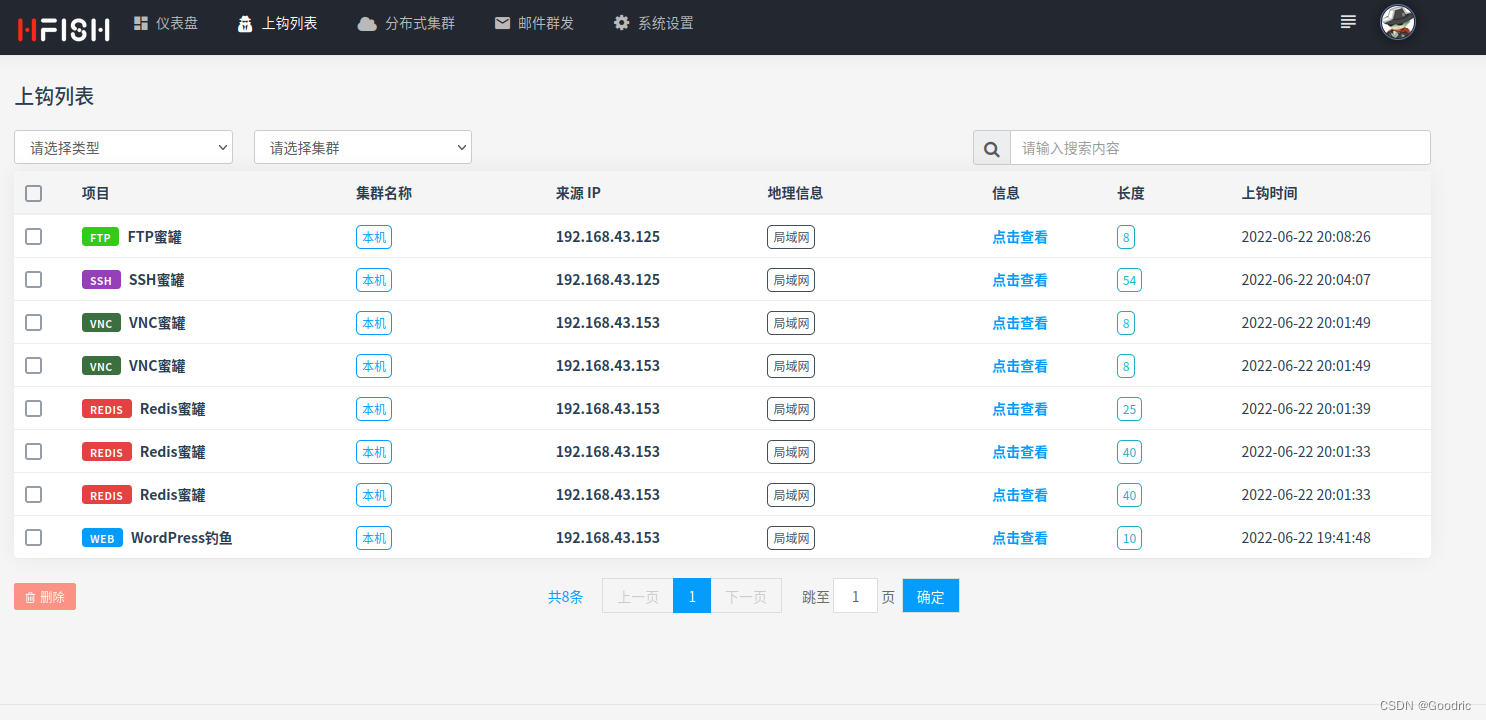Viewport: 1486px width, 720px height.
Task: Click 点击查看 link in SSH蜜罐 row
Action: point(1020,280)
